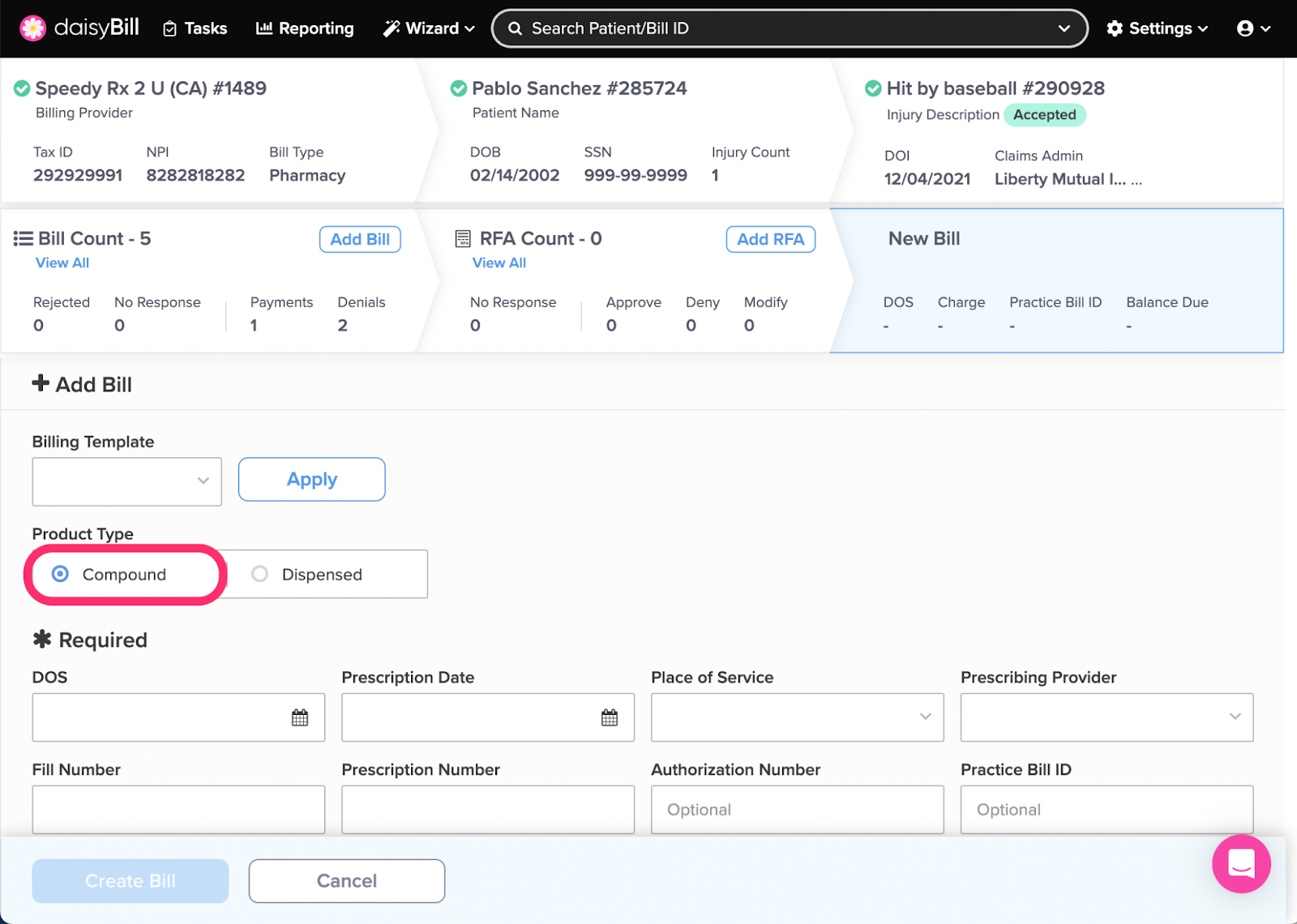Click the Apply button
Image resolution: width=1297 pixels, height=924 pixels.
click(x=311, y=479)
